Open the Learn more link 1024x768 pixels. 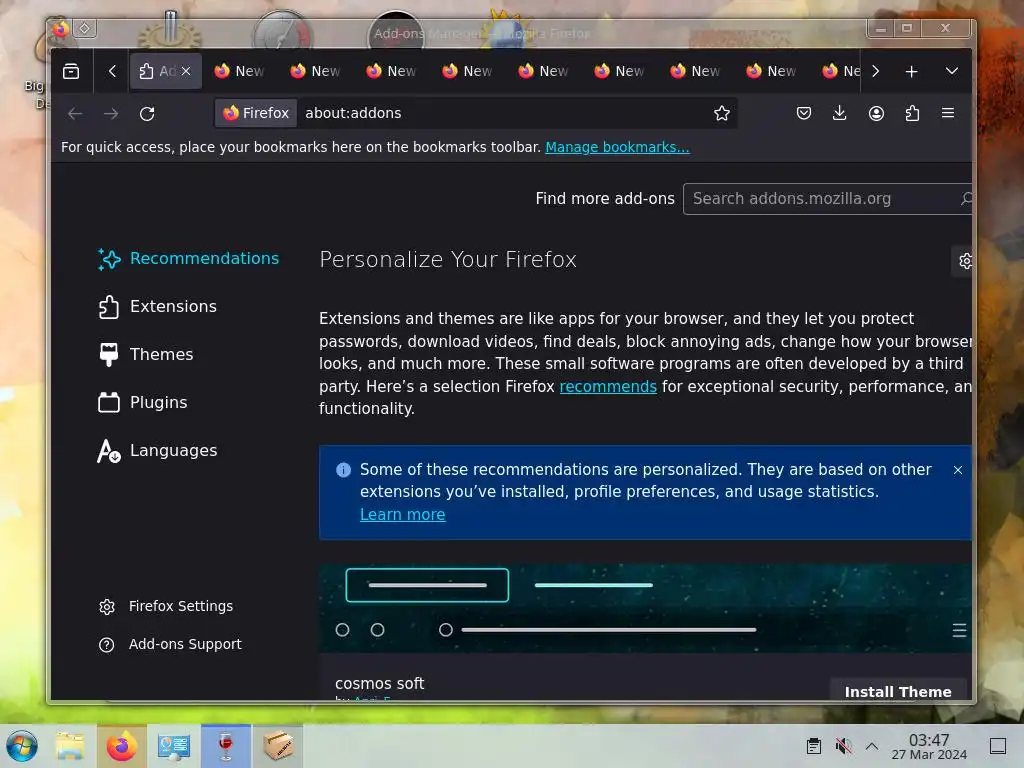[402, 515]
